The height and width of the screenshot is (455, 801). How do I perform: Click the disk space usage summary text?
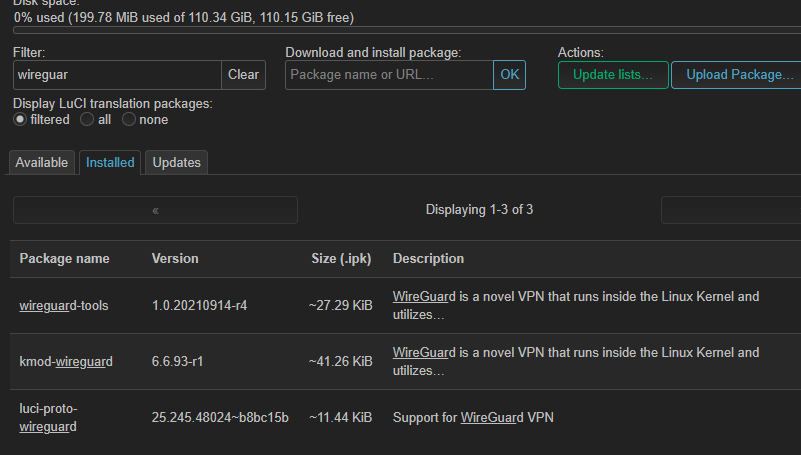pyautogui.click(x=184, y=17)
